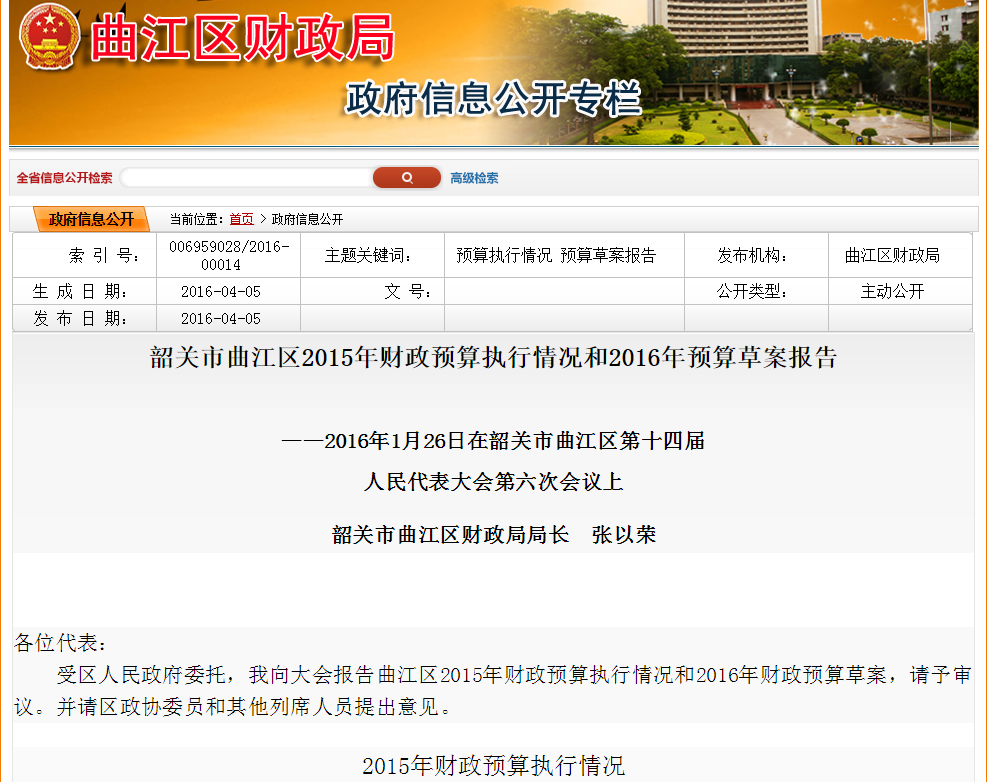Image resolution: width=988 pixels, height=782 pixels.
Task: Select keywords 预算执行情况 预算草案报告 cell
Action: point(565,255)
